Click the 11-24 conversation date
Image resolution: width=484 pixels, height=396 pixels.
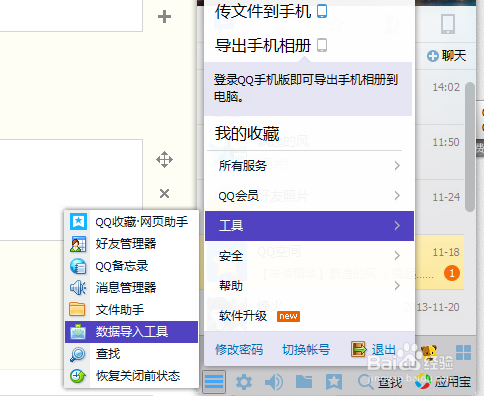446,197
